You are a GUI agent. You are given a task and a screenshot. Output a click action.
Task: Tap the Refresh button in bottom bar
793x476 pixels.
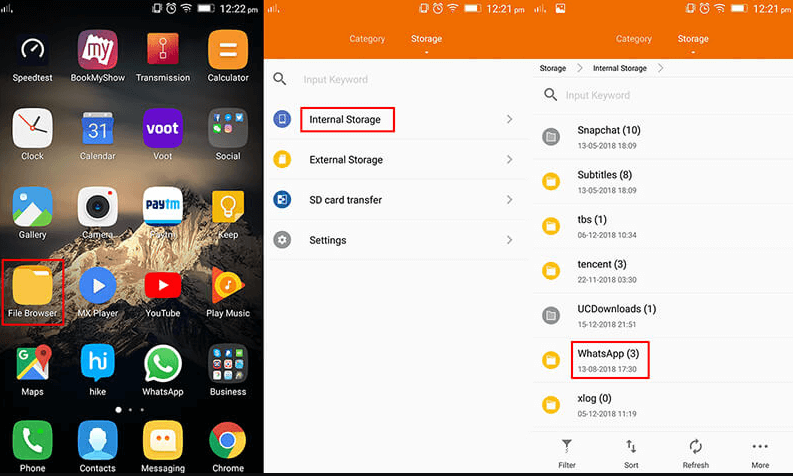pyautogui.click(x=695, y=453)
